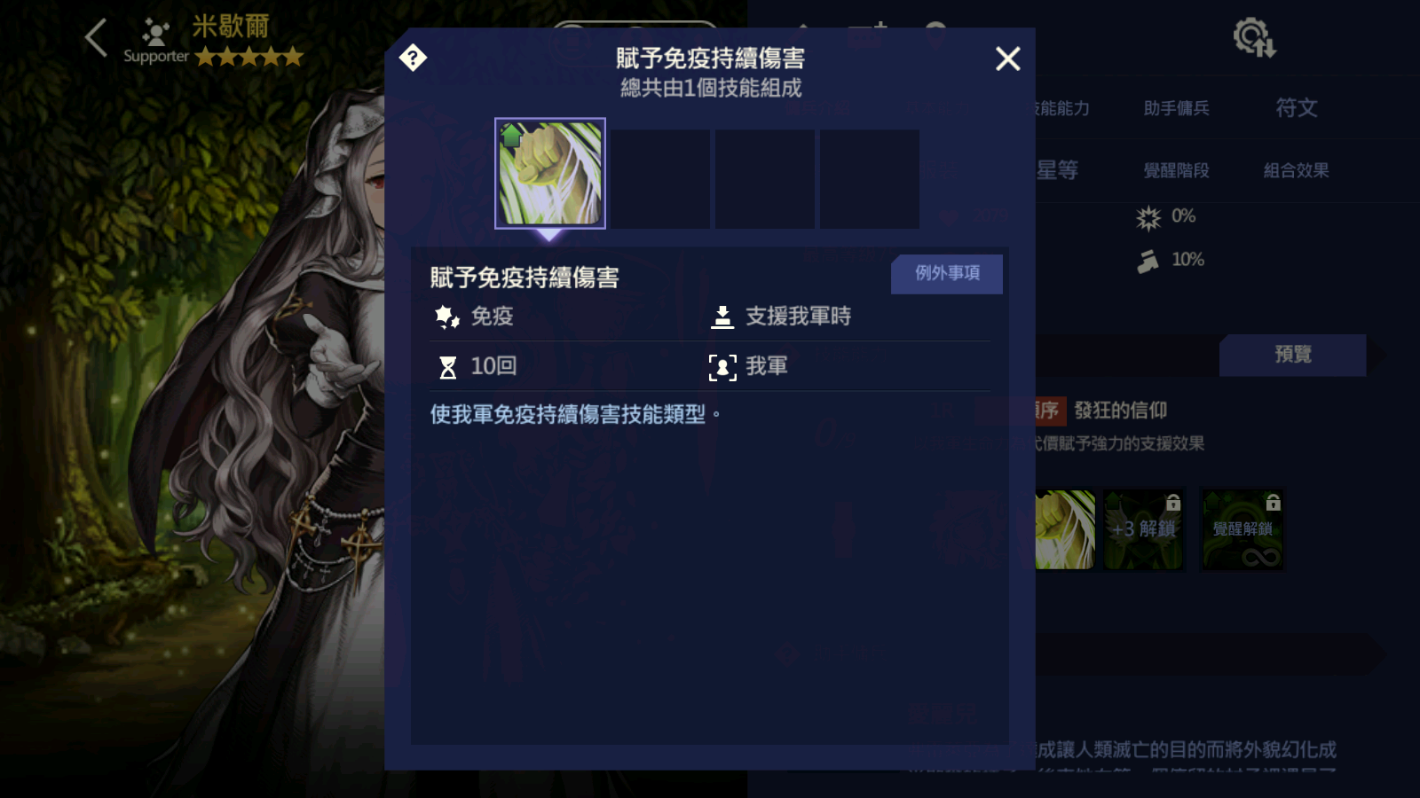Open the 預覽 preview button
Image resolution: width=1420 pixels, height=798 pixels.
pos(1293,355)
